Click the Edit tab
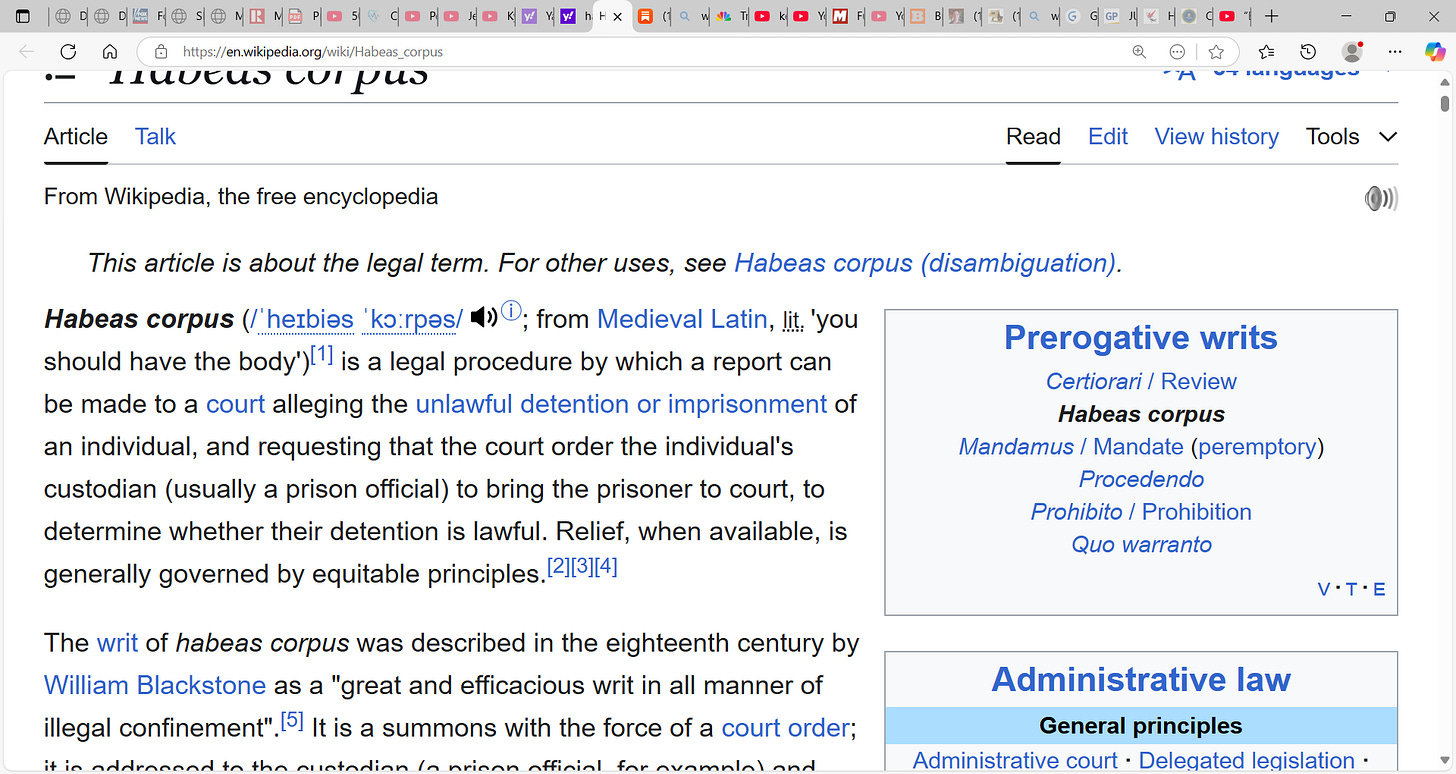Image resolution: width=1456 pixels, height=774 pixels. (x=1108, y=137)
